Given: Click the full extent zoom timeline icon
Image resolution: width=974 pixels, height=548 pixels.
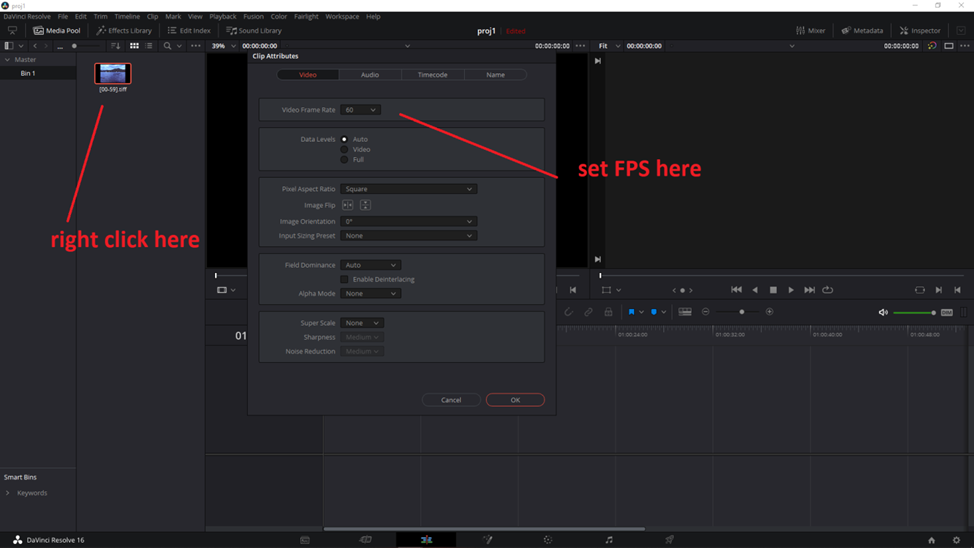Looking at the screenshot, I should tap(685, 312).
